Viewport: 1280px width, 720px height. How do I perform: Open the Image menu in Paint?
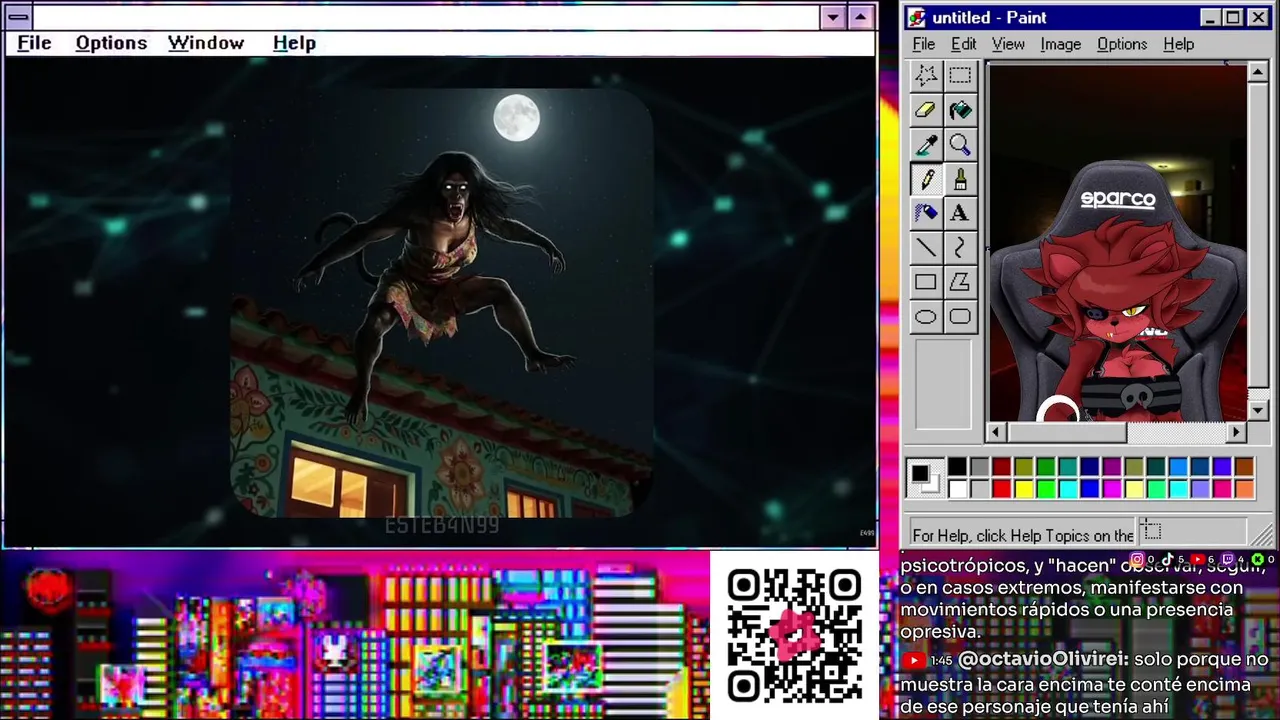(x=1060, y=44)
